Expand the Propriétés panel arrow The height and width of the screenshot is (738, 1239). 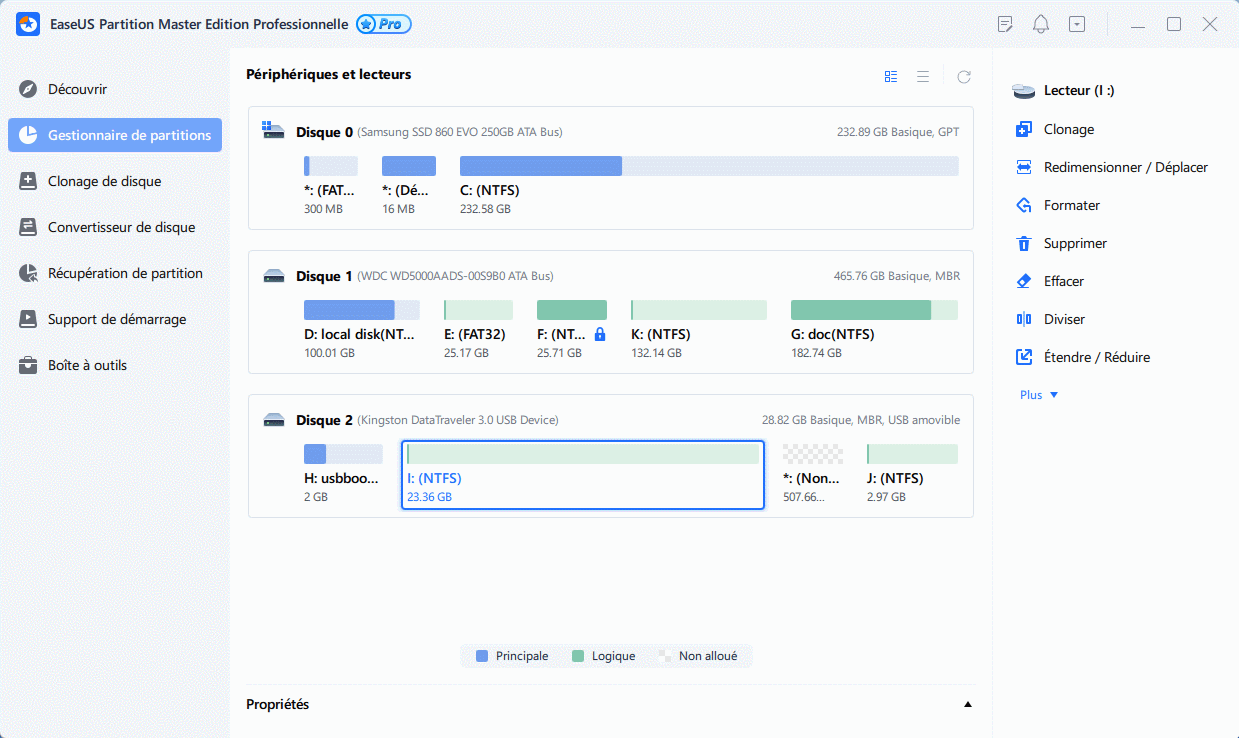click(x=967, y=705)
